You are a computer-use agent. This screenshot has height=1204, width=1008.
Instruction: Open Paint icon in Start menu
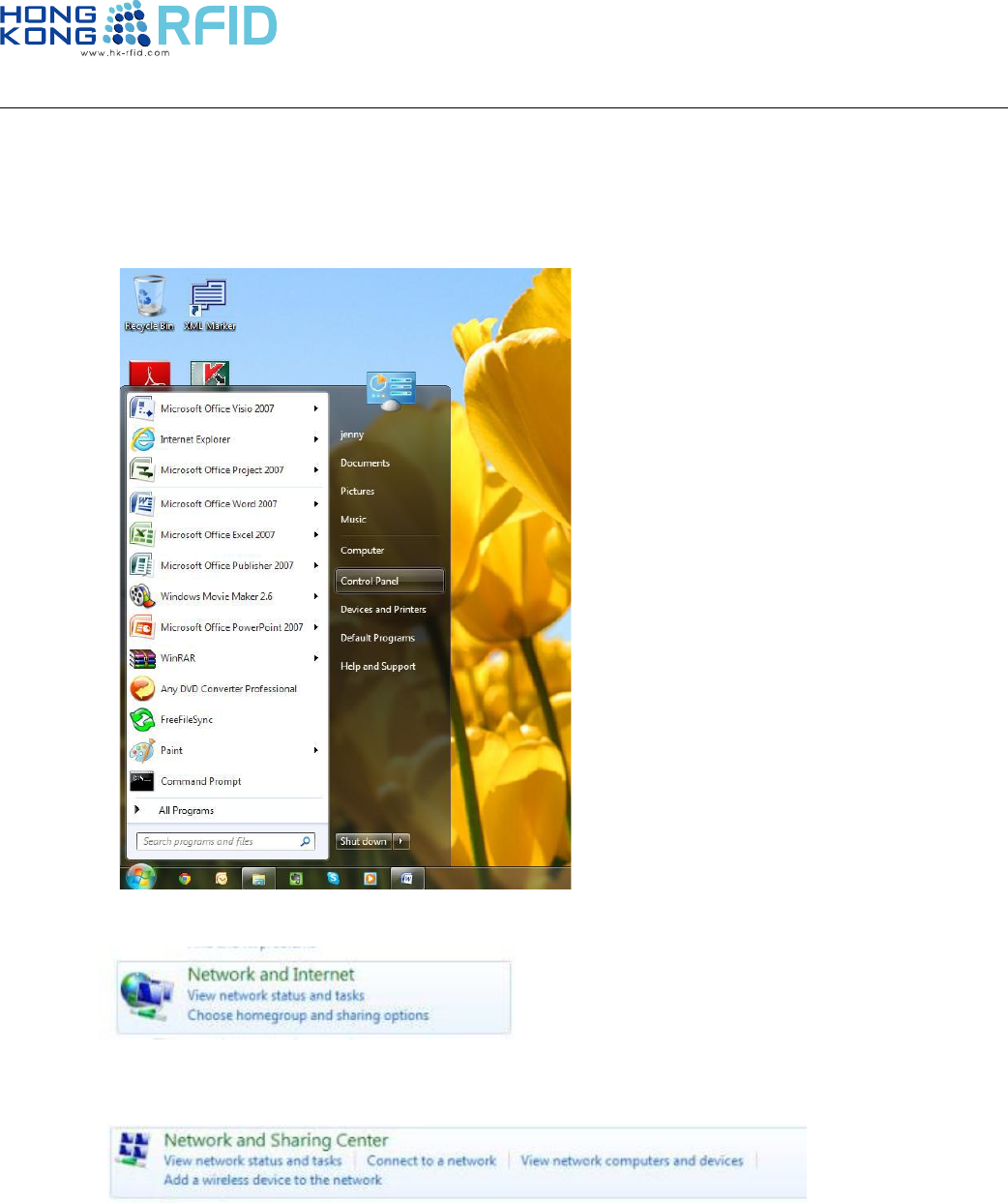tap(142, 751)
